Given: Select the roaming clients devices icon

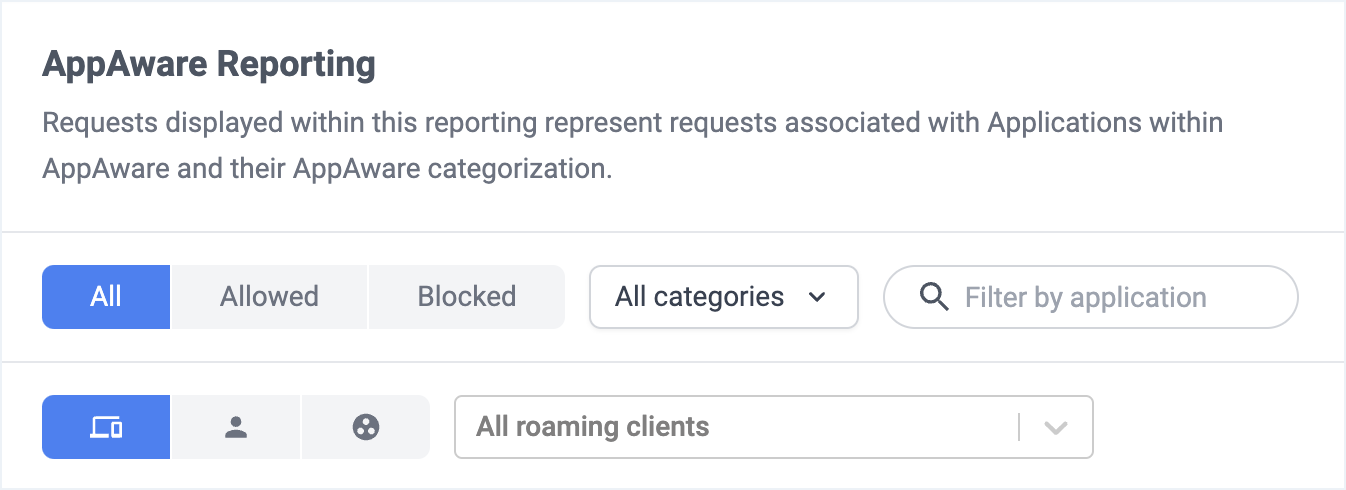Looking at the screenshot, I should click(x=106, y=427).
